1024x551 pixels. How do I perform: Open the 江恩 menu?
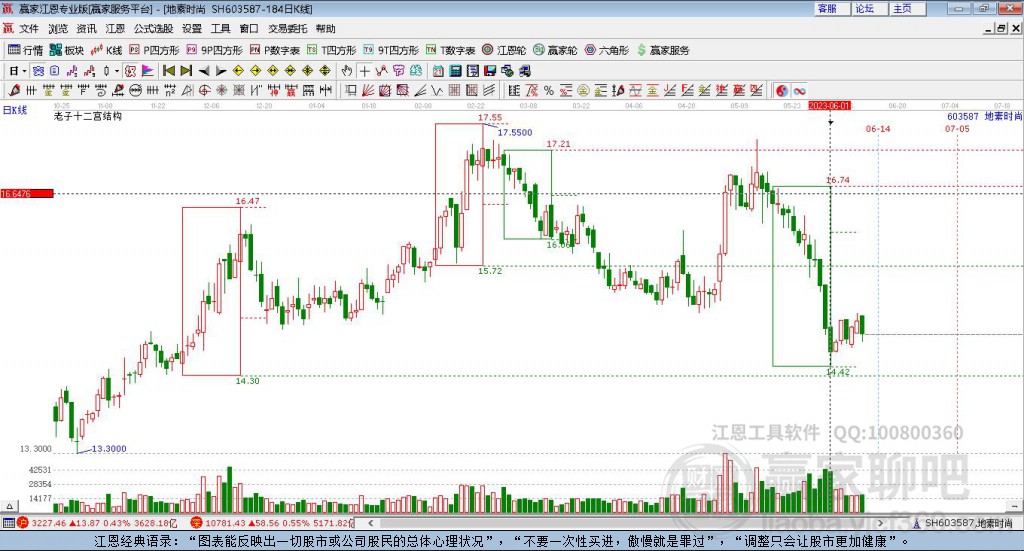click(115, 28)
